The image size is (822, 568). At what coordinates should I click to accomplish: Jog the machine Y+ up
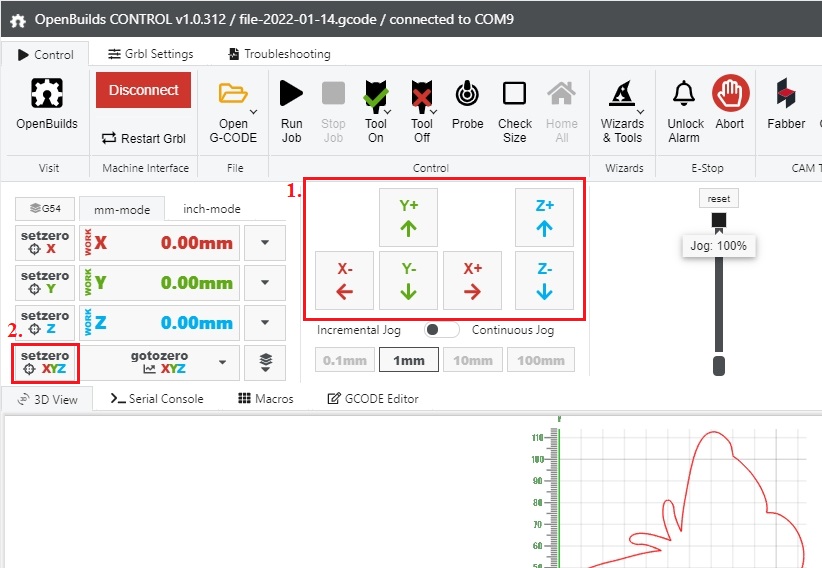[408, 218]
